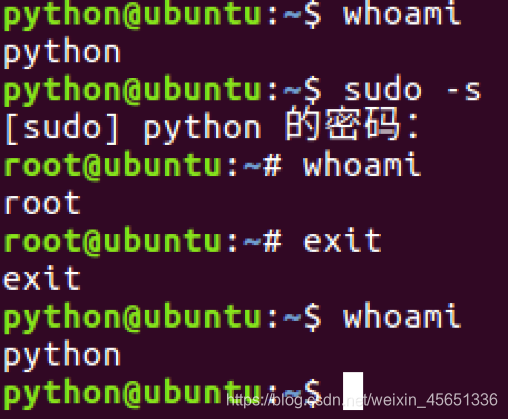Click the 'python@ubuntu' prompt before sudo -s
This screenshot has width=508, height=419.
pos(132,91)
